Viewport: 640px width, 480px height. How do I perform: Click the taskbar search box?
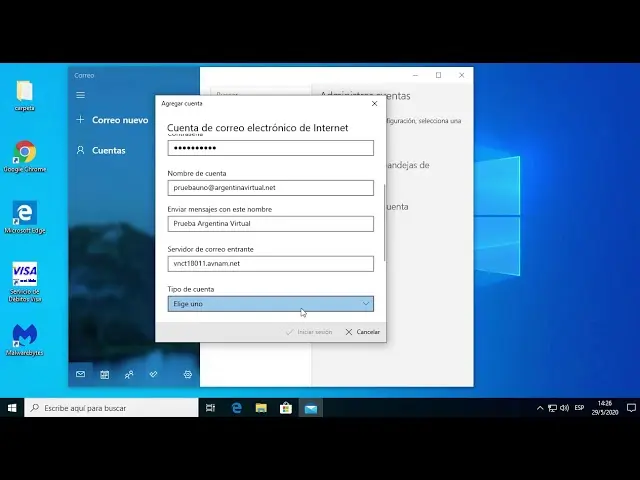coord(111,408)
